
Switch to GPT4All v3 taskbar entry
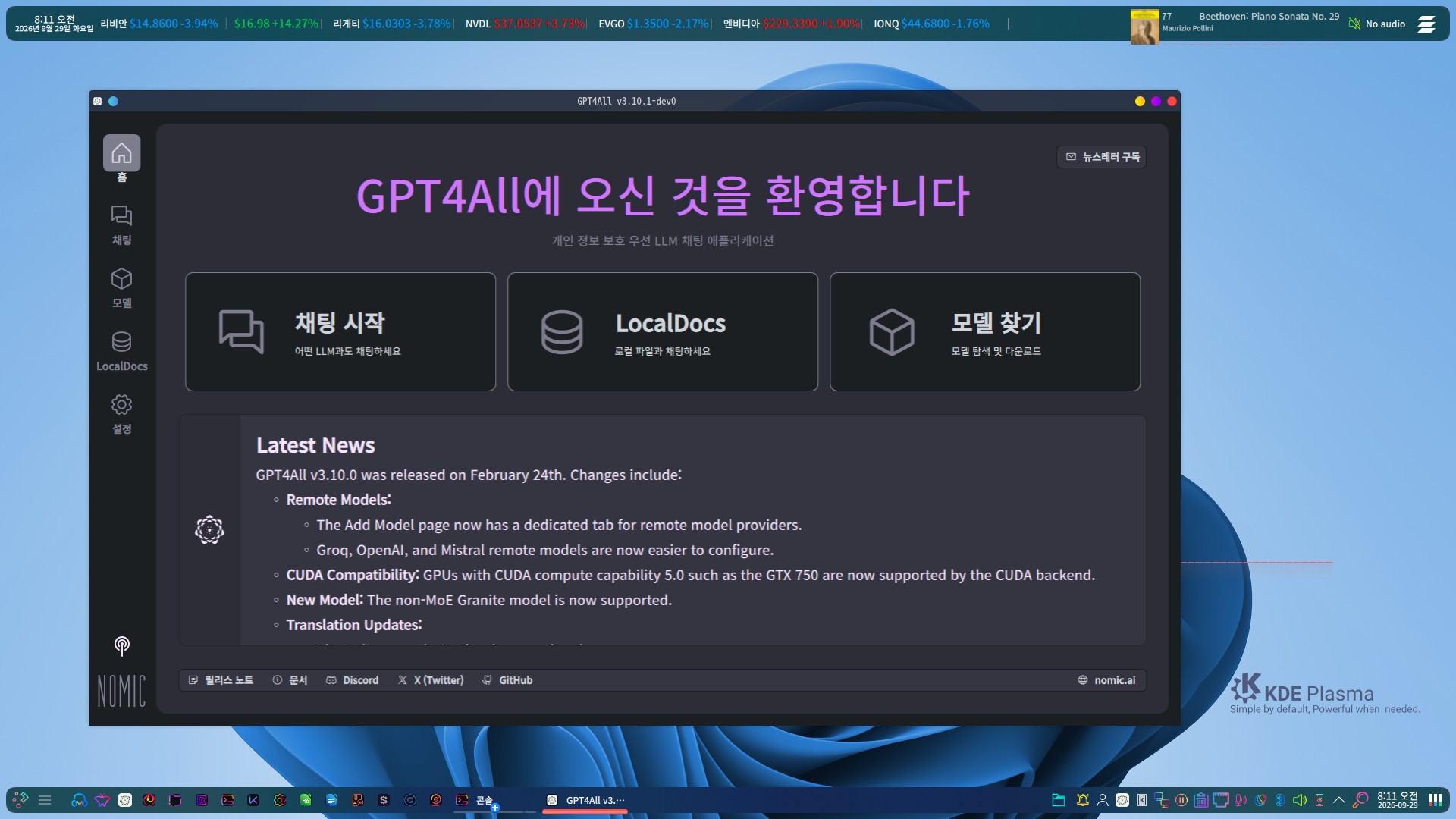(x=585, y=800)
